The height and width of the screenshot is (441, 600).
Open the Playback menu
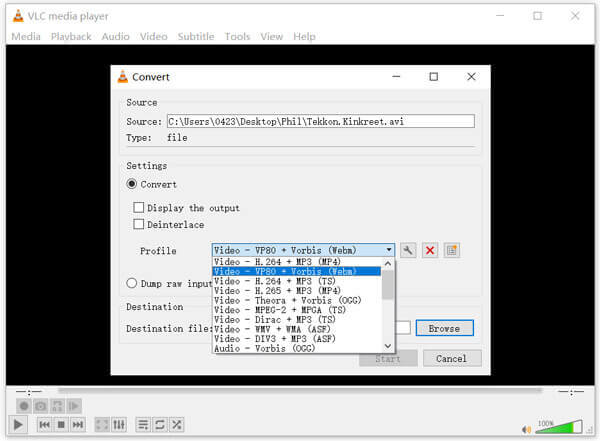click(x=71, y=36)
